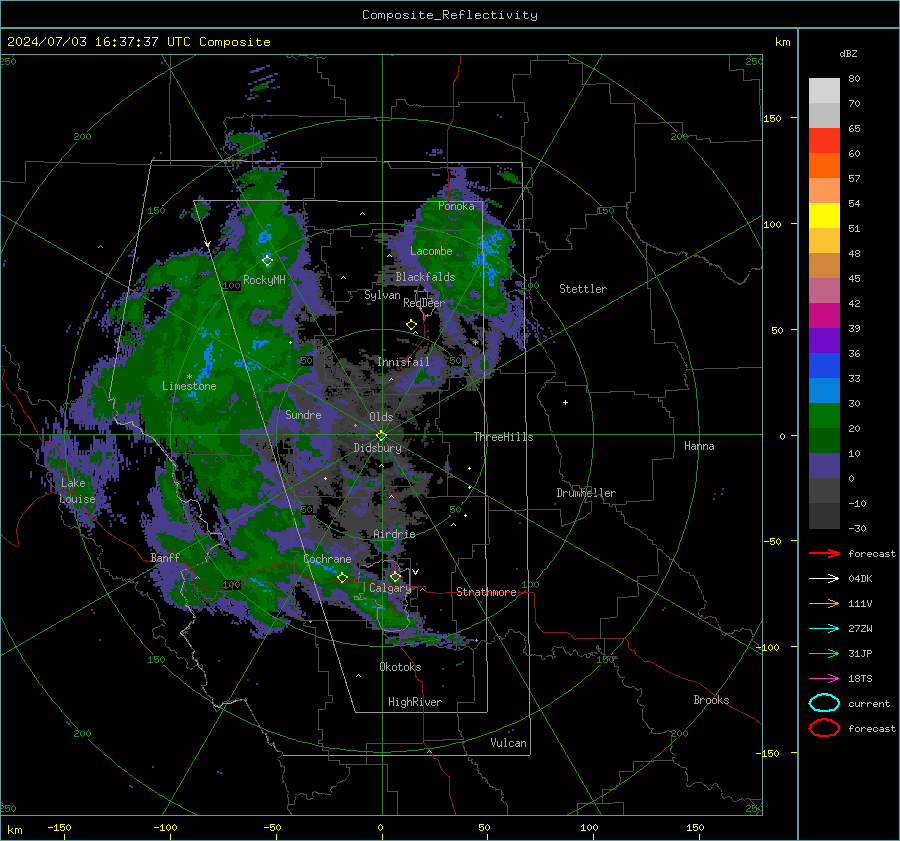900x841 pixels.
Task: Select the orange 111V arrow icon
Action: 824,603
